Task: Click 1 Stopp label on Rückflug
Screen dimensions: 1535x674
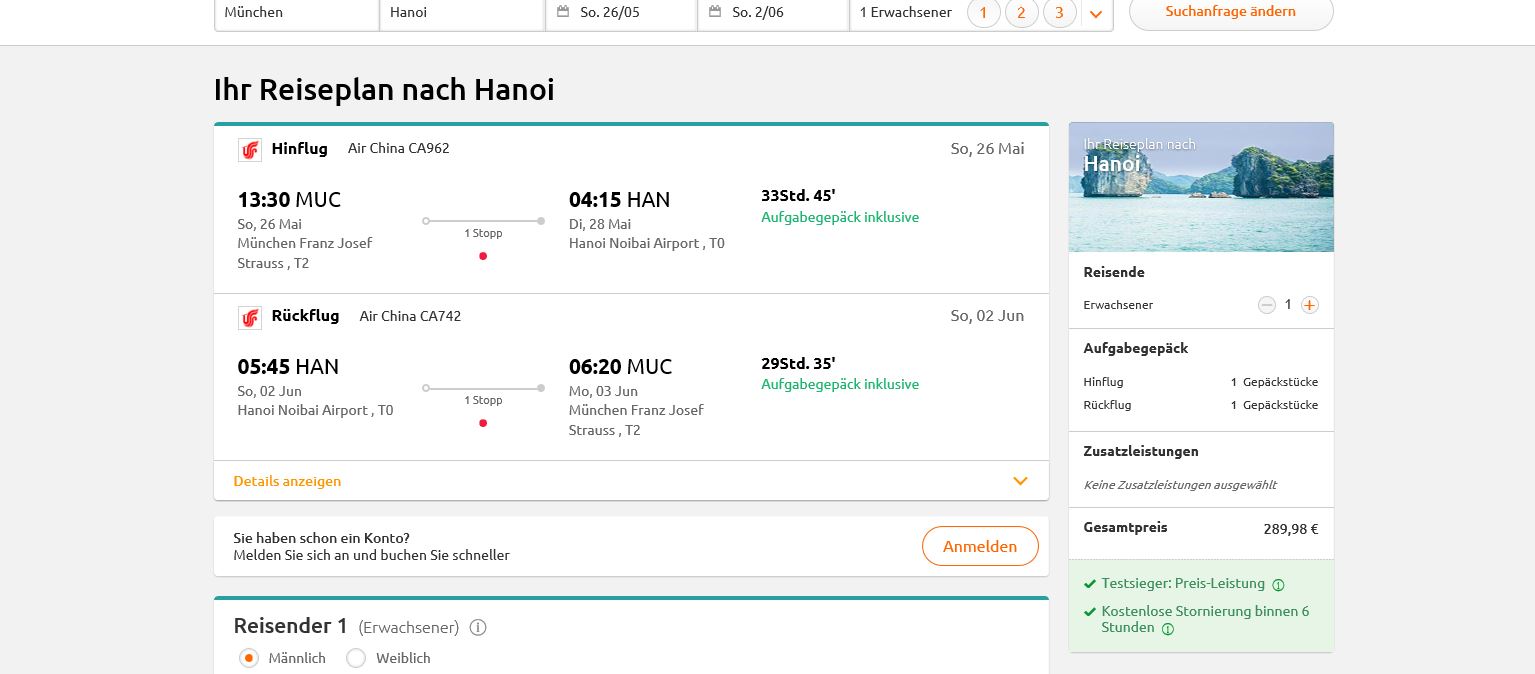Action: tap(483, 400)
